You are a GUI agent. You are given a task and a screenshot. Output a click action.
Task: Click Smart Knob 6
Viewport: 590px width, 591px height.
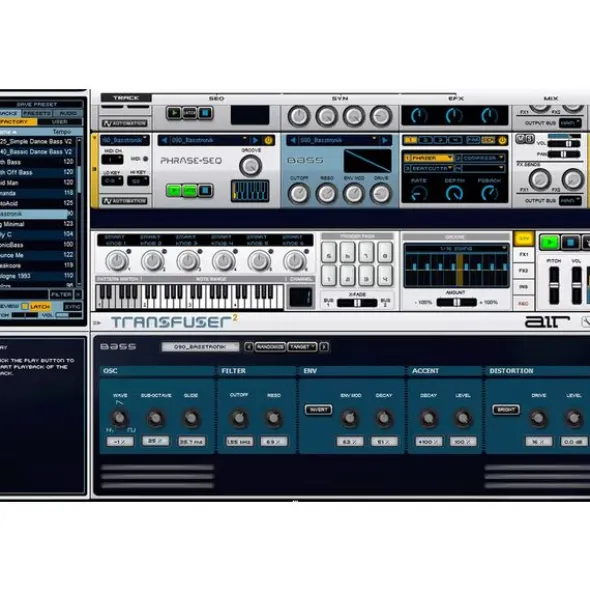pyautogui.click(x=295, y=261)
